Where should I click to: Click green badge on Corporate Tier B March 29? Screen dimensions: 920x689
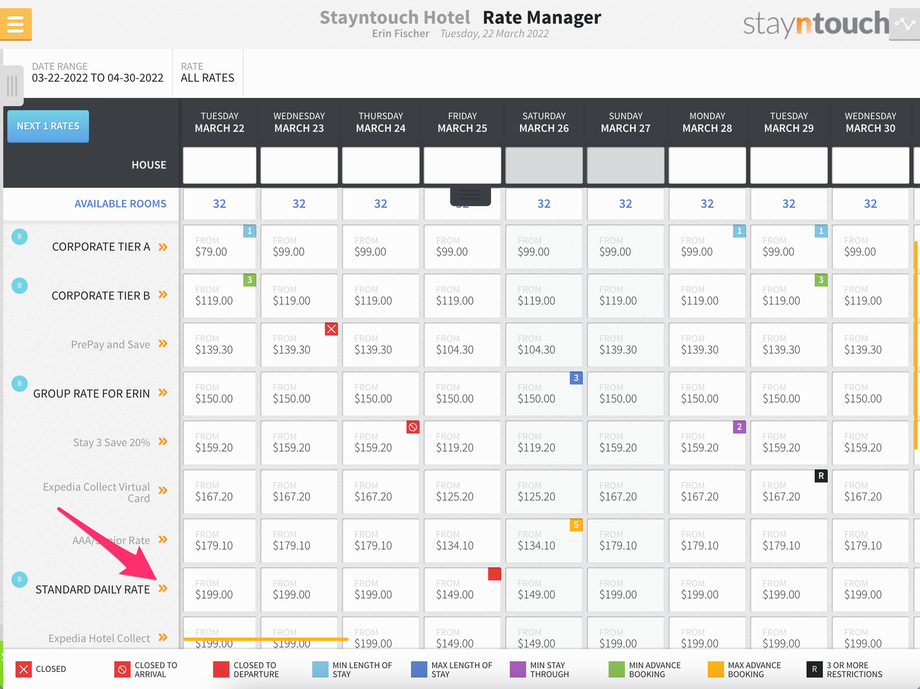coord(821,280)
